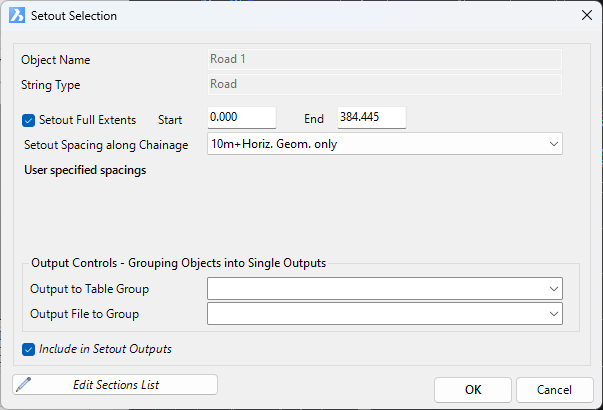Screen dimensions: 603x410
Task: Open the Output File to Group dropdown
Action: pyautogui.click(x=385, y=313)
